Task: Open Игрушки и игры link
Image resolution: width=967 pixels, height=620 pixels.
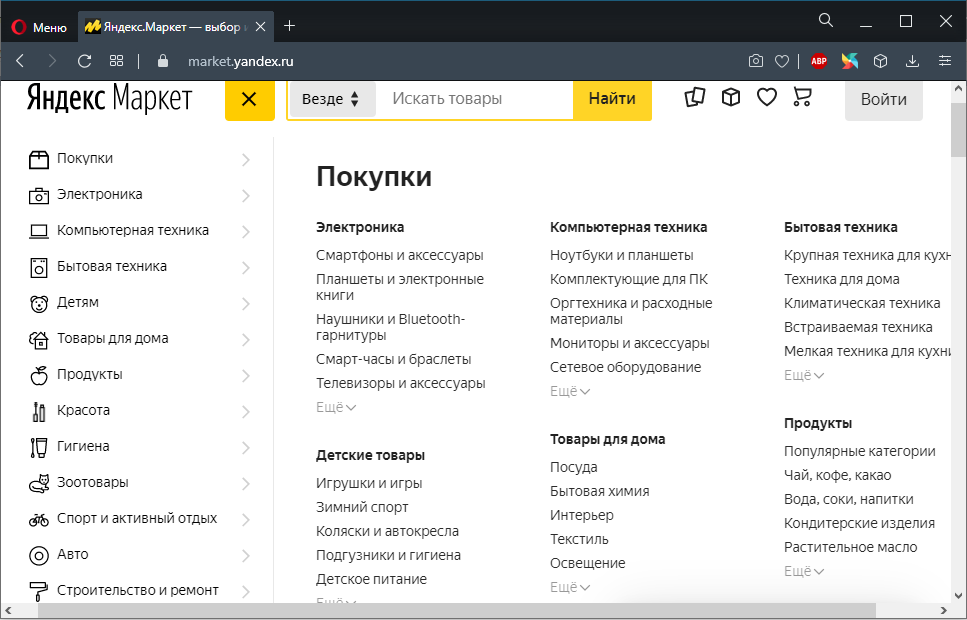Action: point(369,483)
